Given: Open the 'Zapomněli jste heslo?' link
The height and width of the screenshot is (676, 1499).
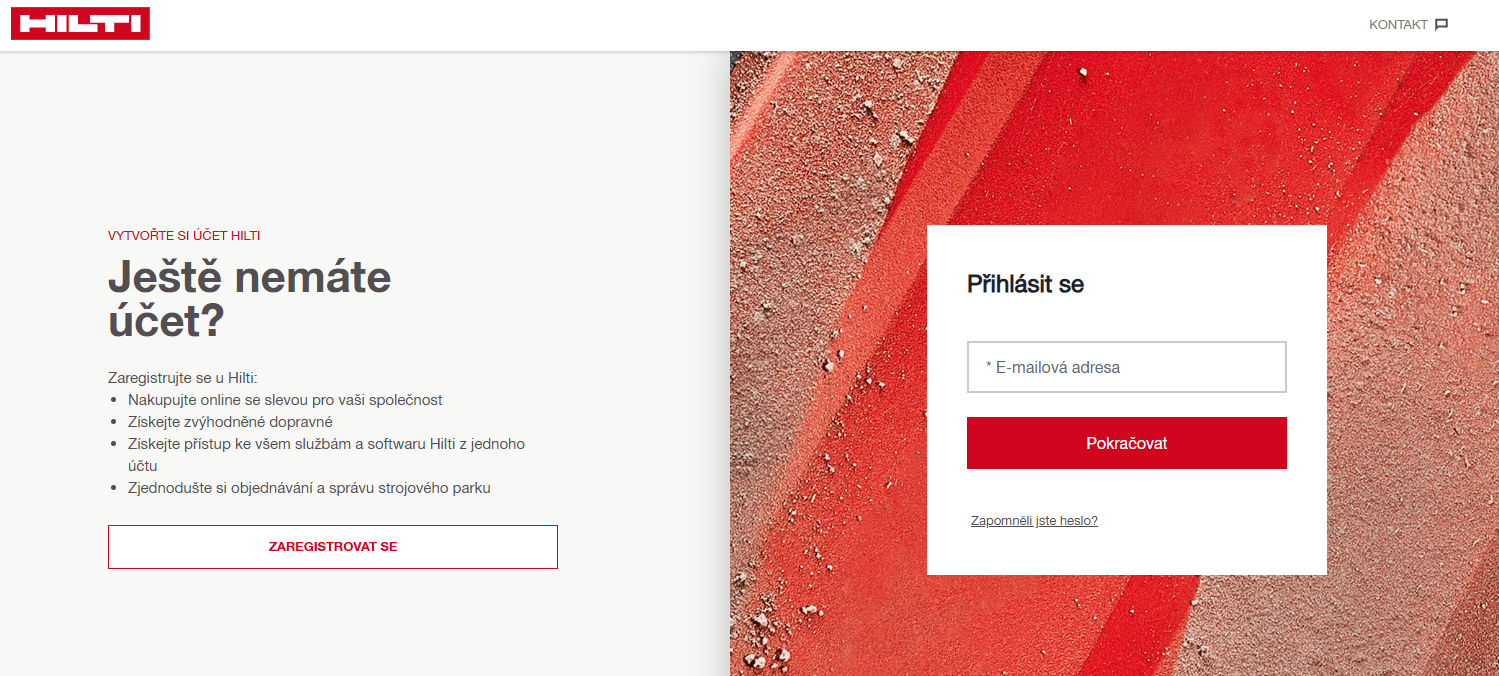Looking at the screenshot, I should point(1034,521).
